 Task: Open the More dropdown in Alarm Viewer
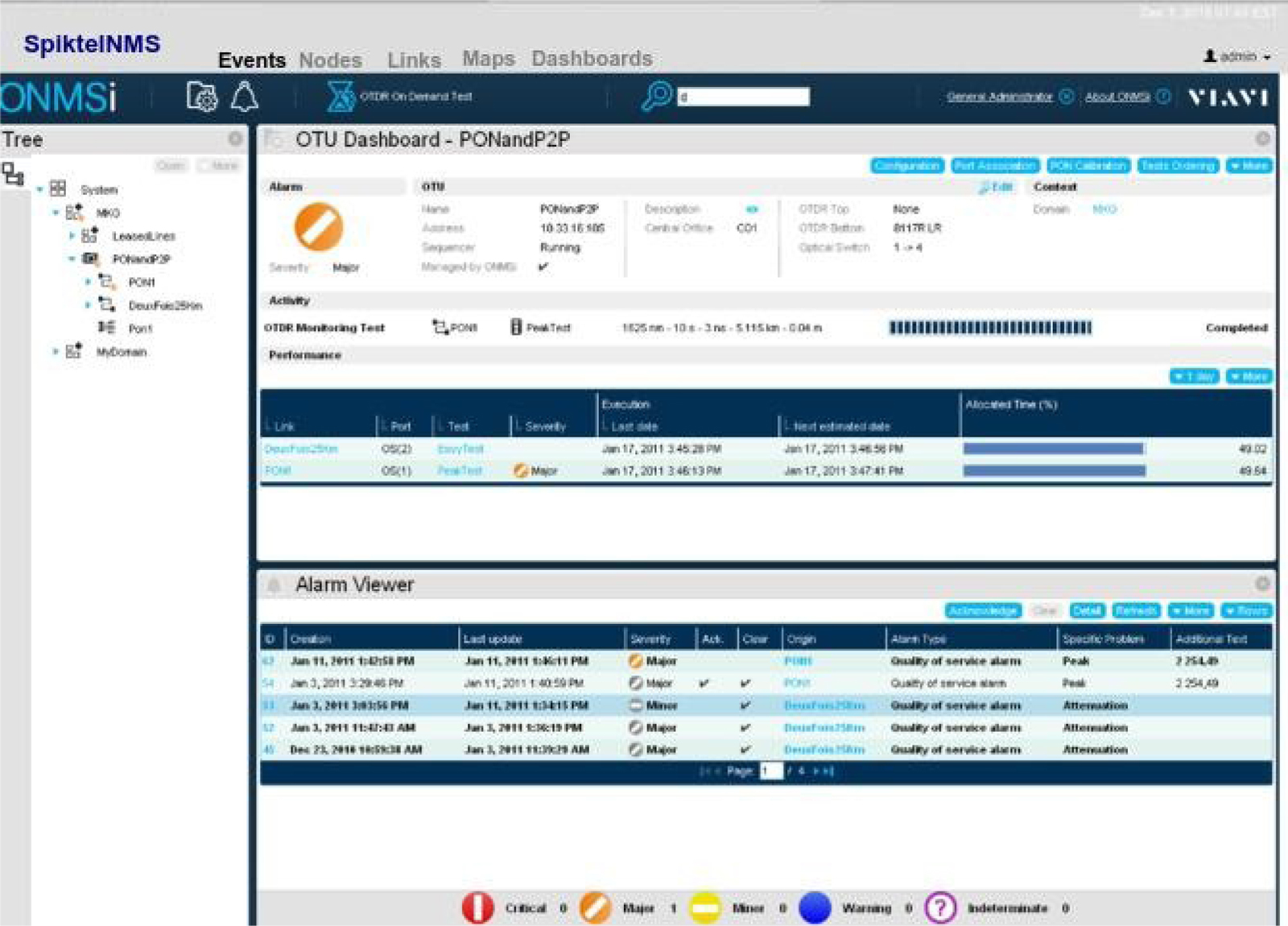(1191, 610)
